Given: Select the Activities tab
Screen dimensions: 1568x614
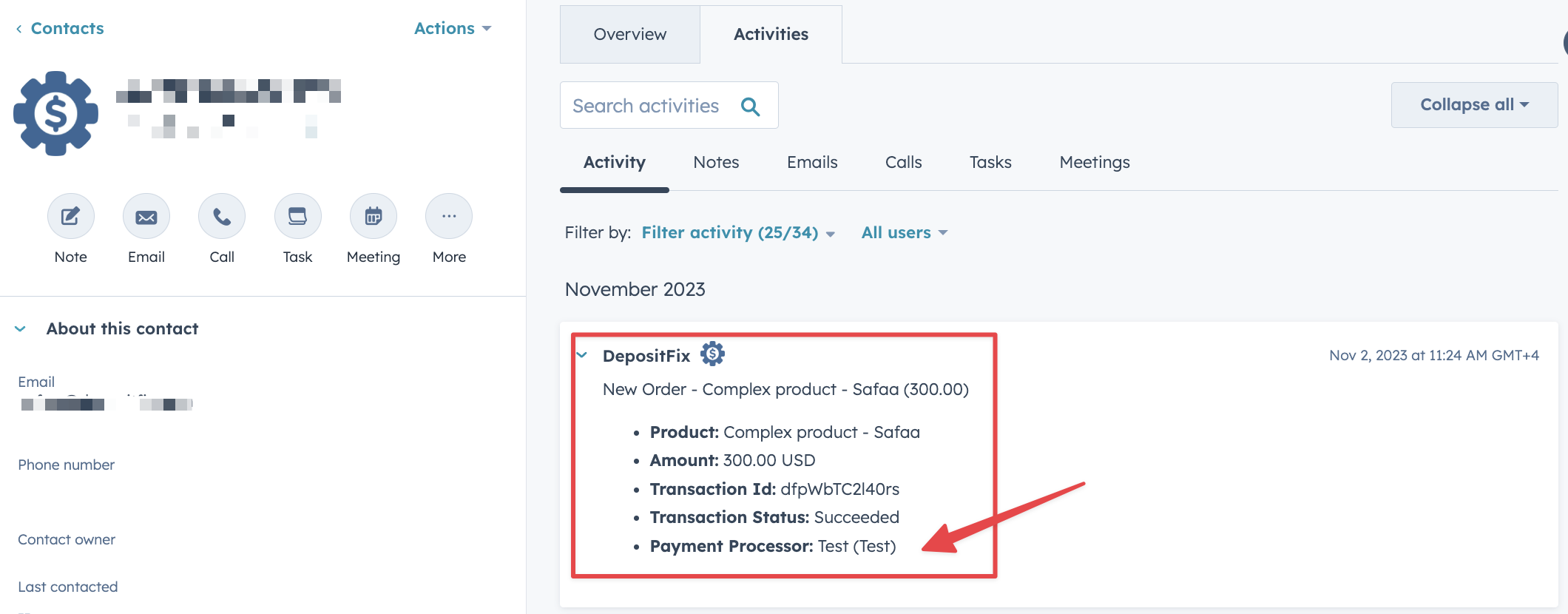Looking at the screenshot, I should click(771, 34).
